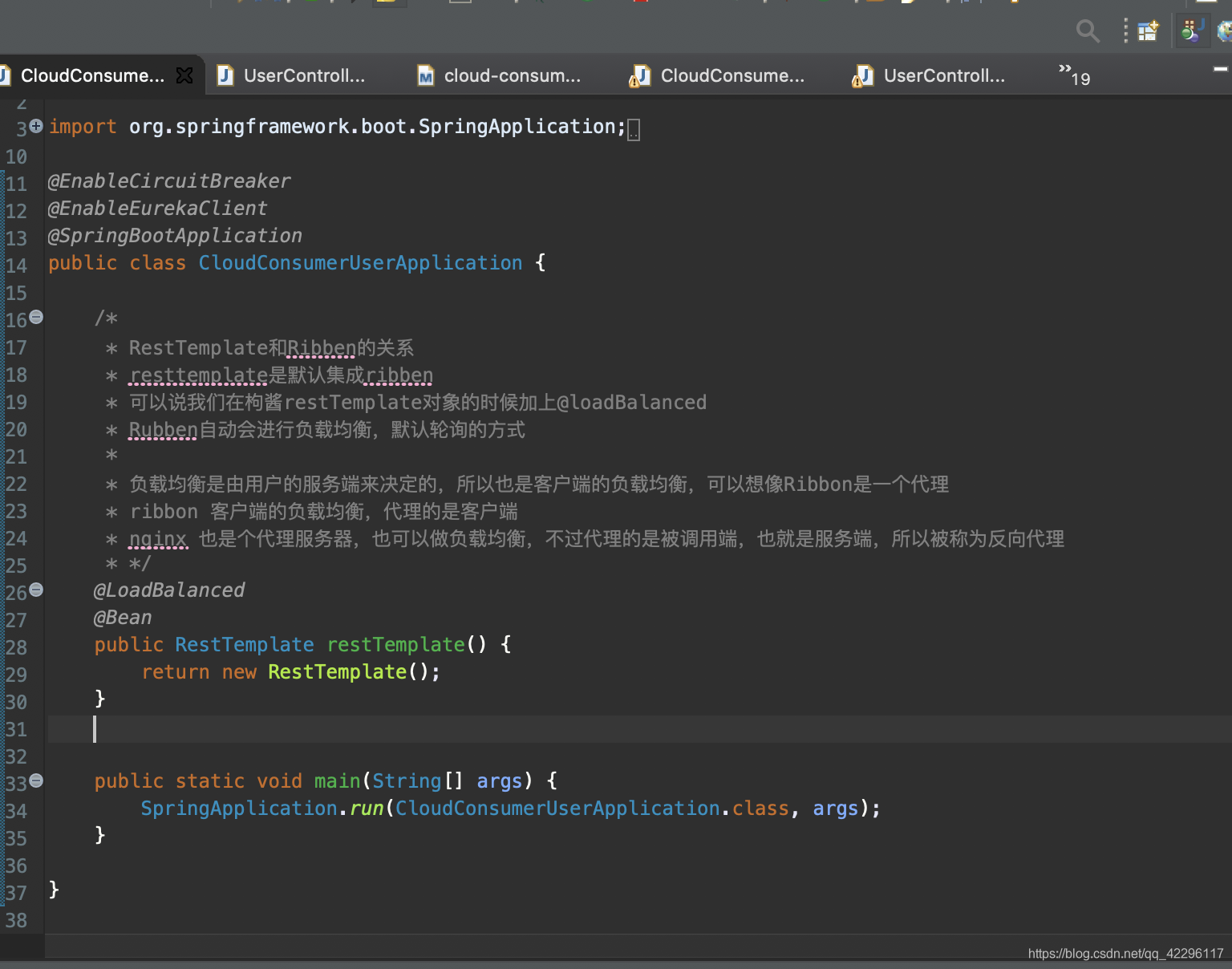Click the underlined word 'nginx' in the comment
This screenshot has height=969, width=1232.
point(158,539)
